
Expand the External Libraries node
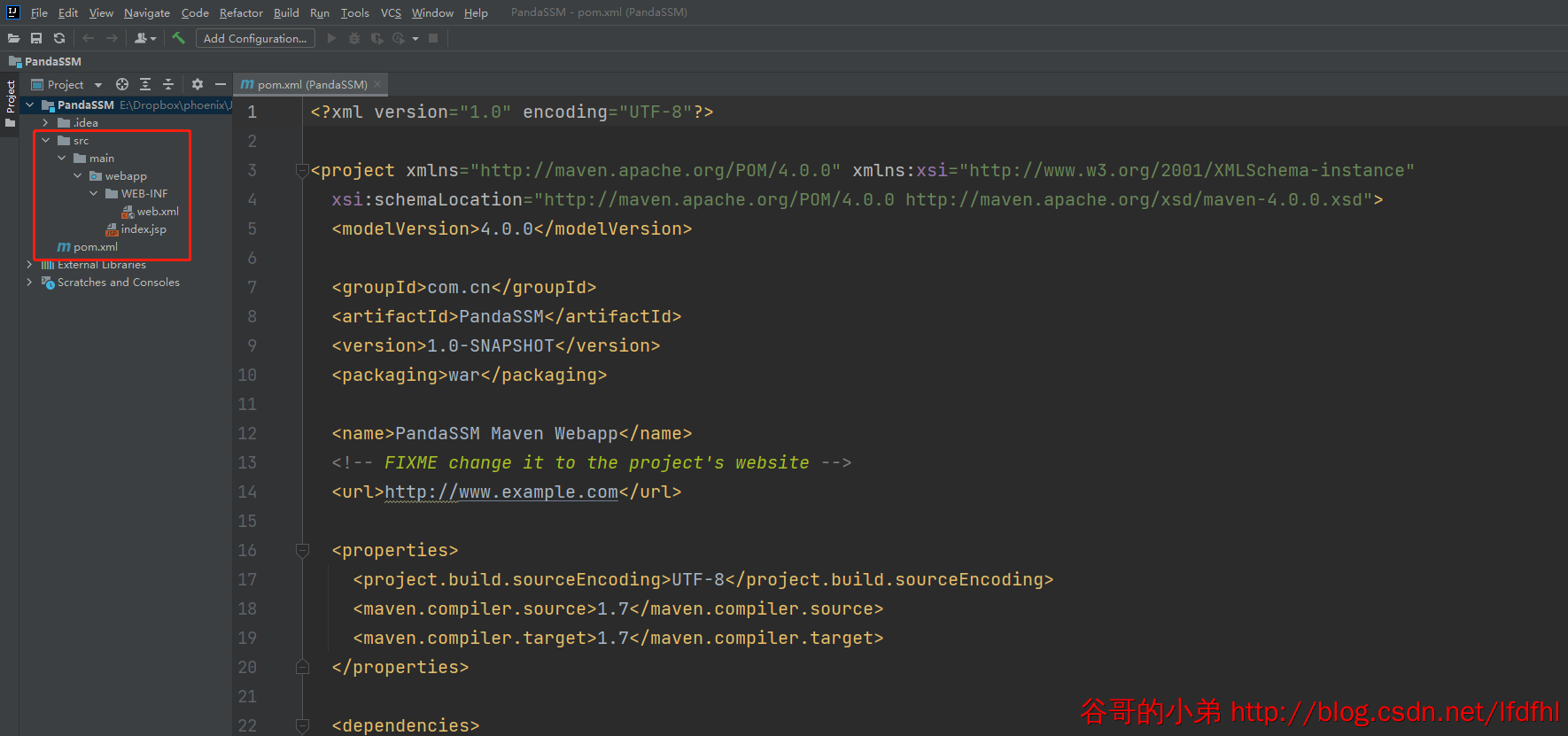click(29, 265)
